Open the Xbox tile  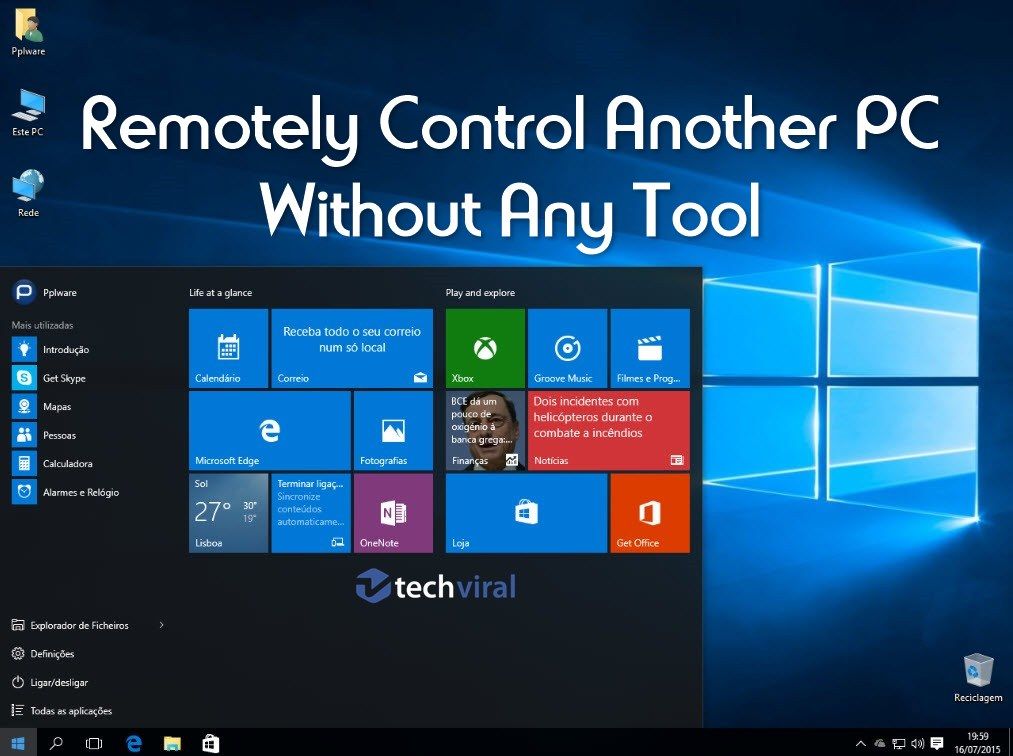(x=485, y=348)
